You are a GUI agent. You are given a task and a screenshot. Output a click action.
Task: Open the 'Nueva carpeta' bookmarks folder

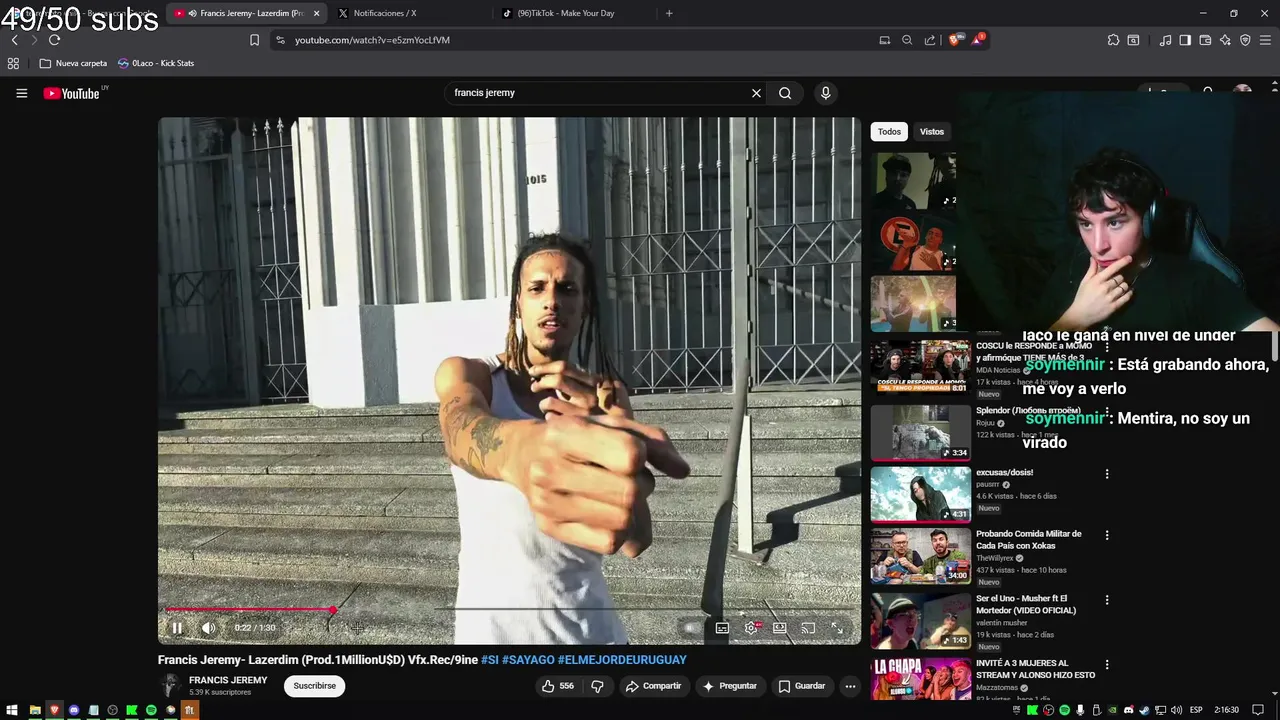73,63
